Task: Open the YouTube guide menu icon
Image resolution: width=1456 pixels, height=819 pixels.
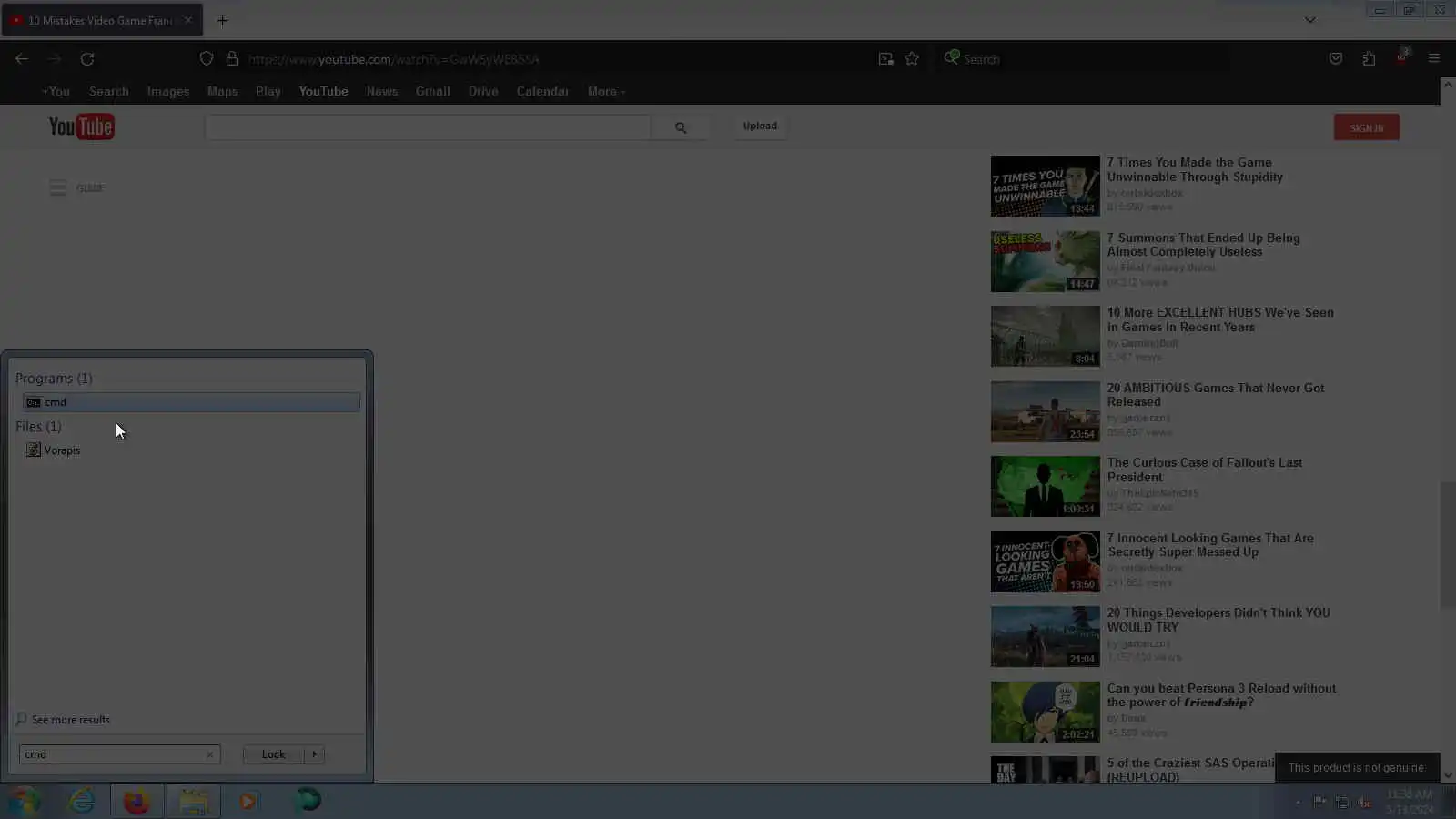Action: coord(58,188)
